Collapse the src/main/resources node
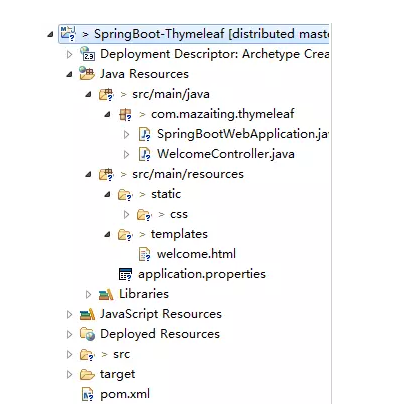Screen dimensions: 400x419 (88, 174)
